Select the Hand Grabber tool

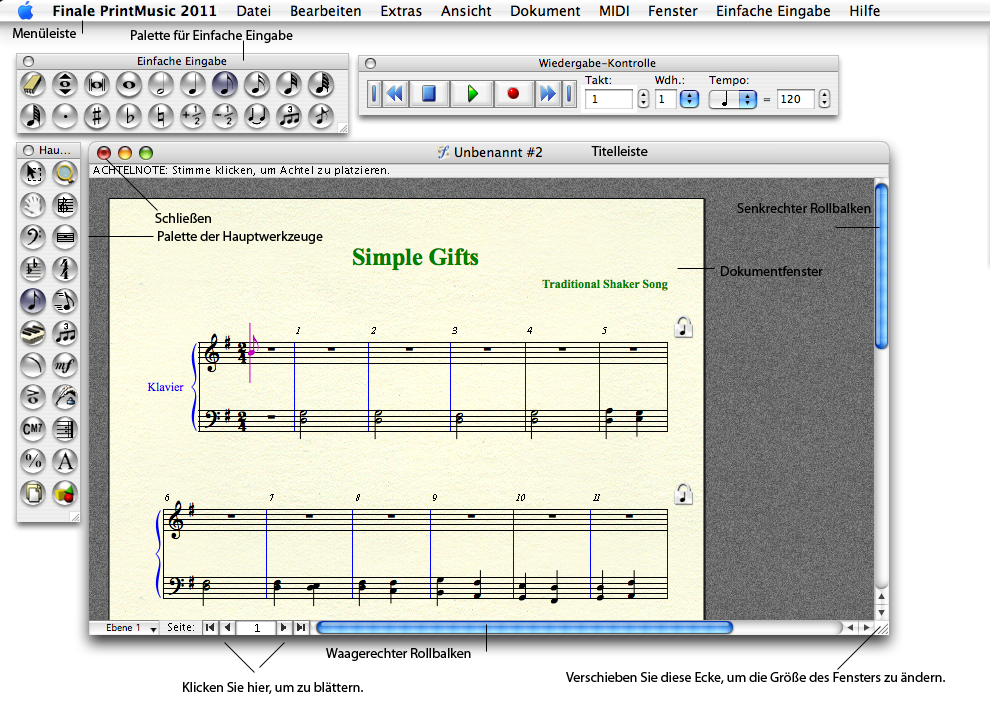point(33,205)
